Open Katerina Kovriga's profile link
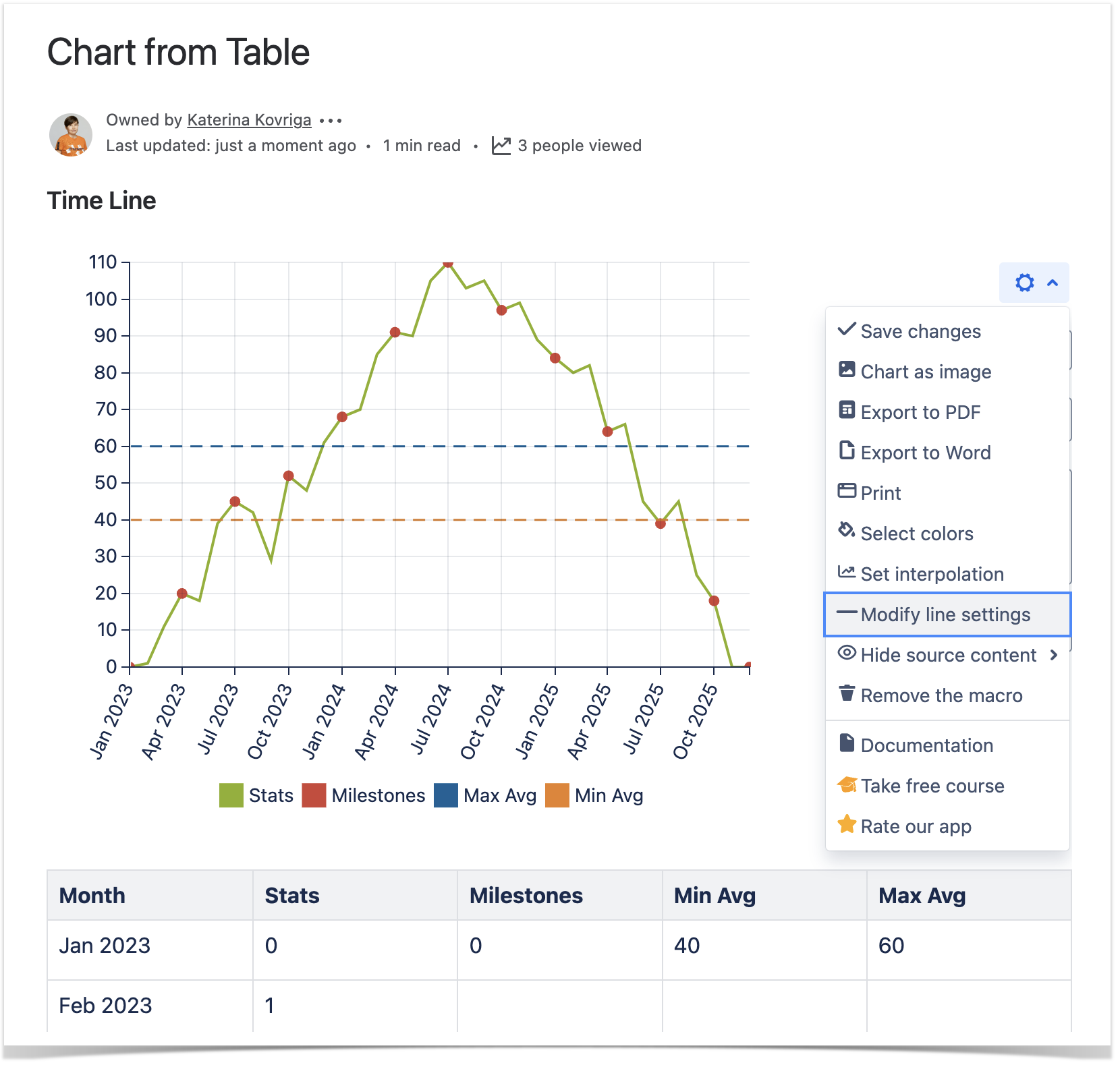This screenshot has height=1065, width=1120. coord(249,120)
